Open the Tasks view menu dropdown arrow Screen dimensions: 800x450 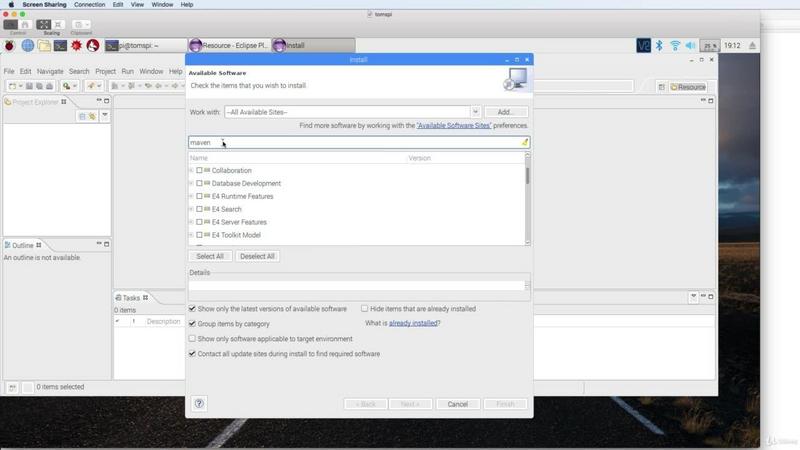point(693,296)
